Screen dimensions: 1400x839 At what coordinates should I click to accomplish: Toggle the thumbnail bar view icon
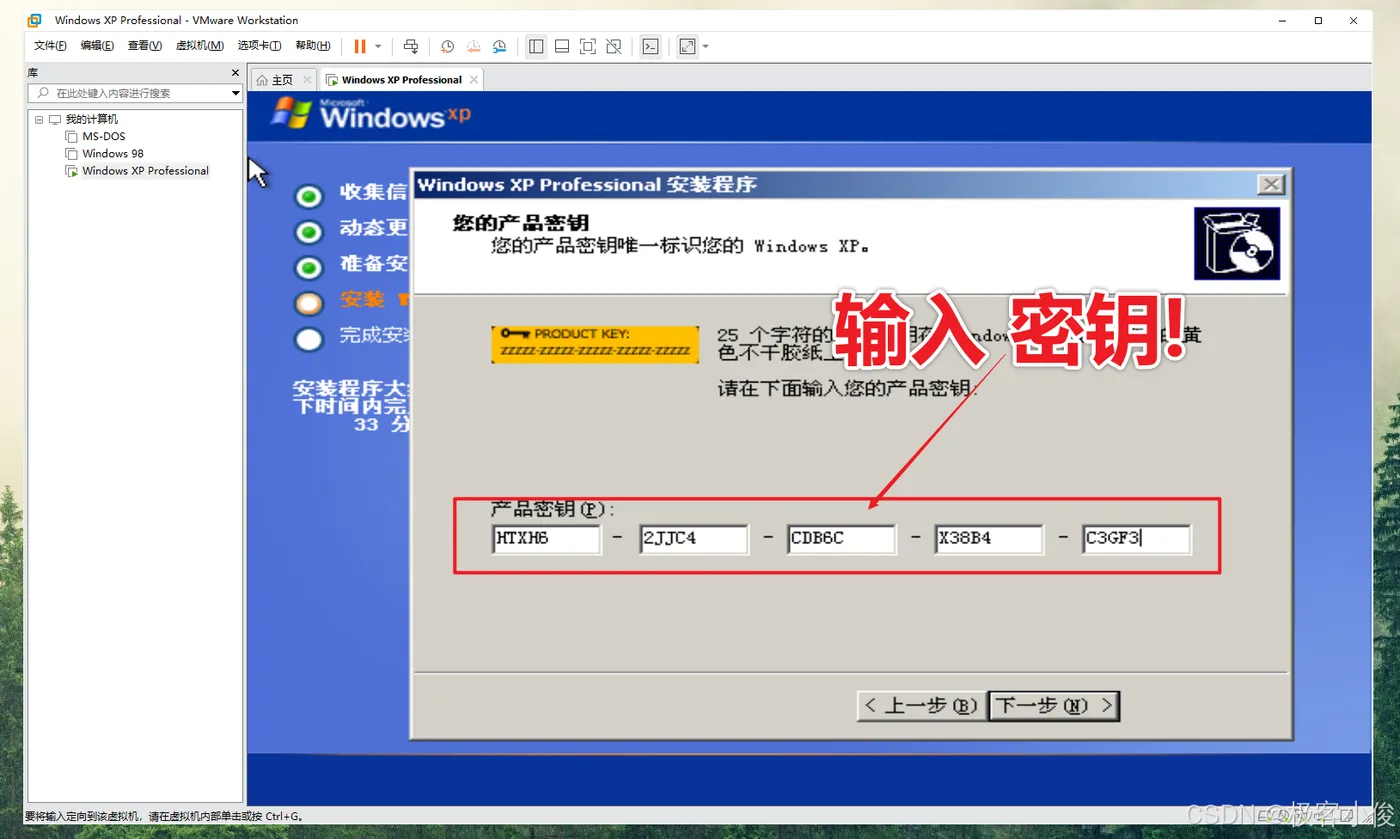(x=562, y=46)
